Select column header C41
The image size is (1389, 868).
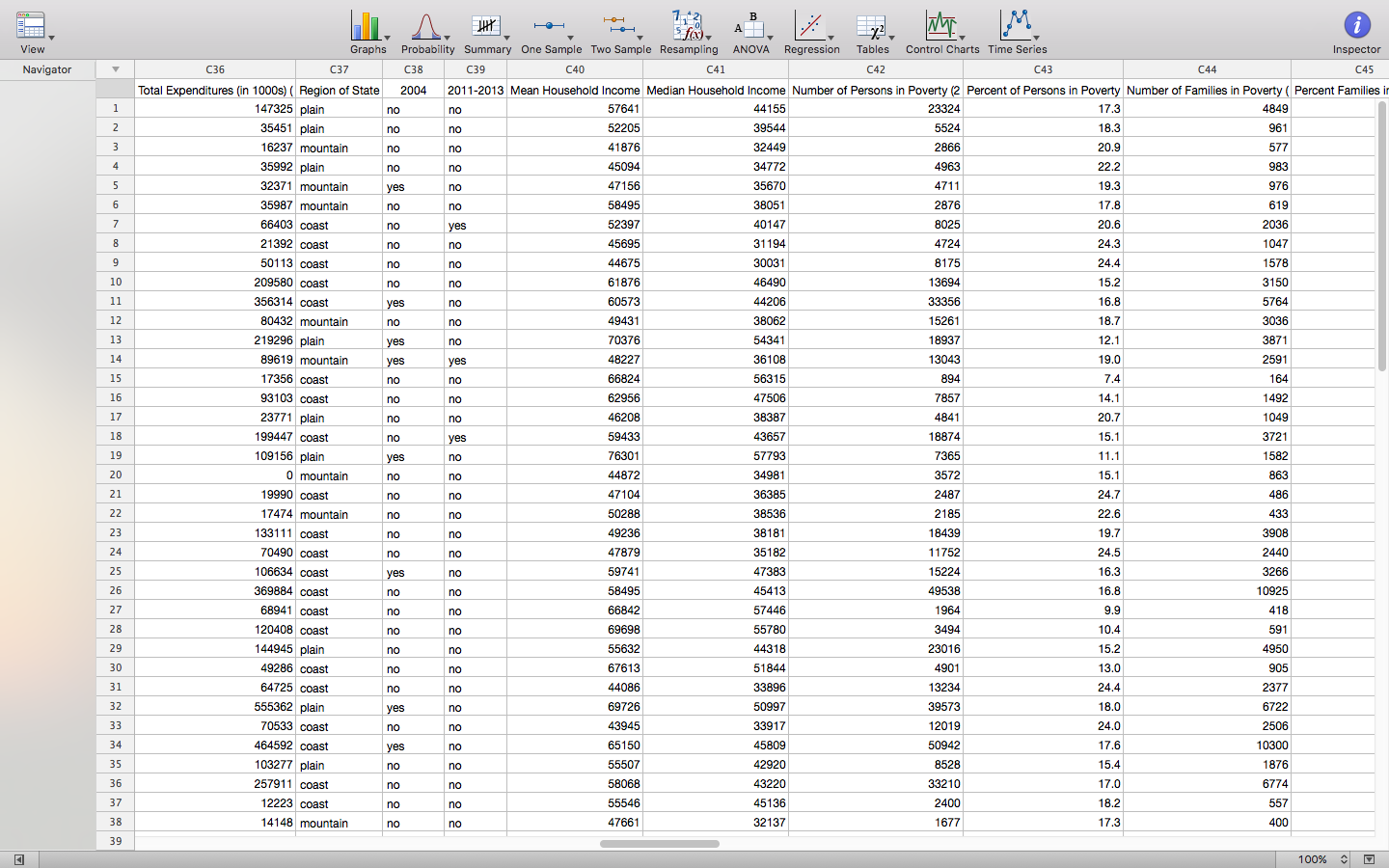click(x=716, y=69)
